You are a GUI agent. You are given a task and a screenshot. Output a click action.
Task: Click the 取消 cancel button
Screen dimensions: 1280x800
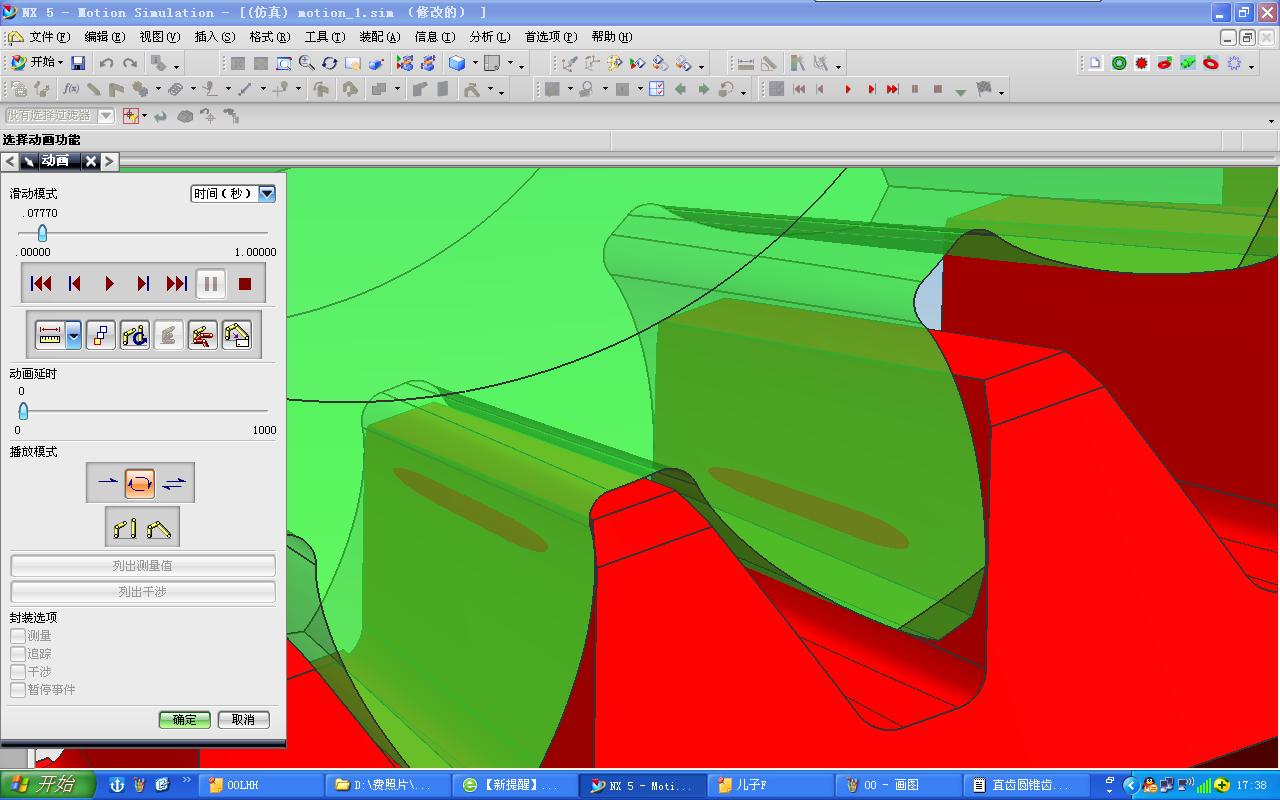[243, 720]
